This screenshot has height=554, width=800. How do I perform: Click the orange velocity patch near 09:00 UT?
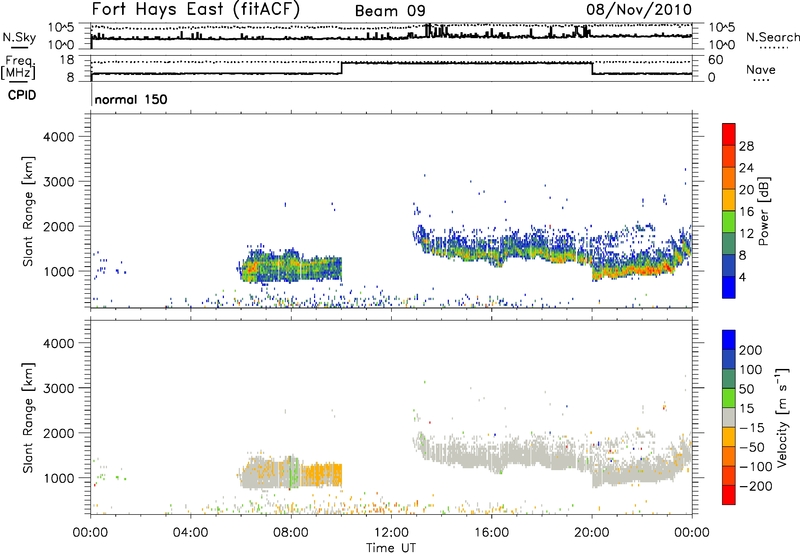pos(322,474)
